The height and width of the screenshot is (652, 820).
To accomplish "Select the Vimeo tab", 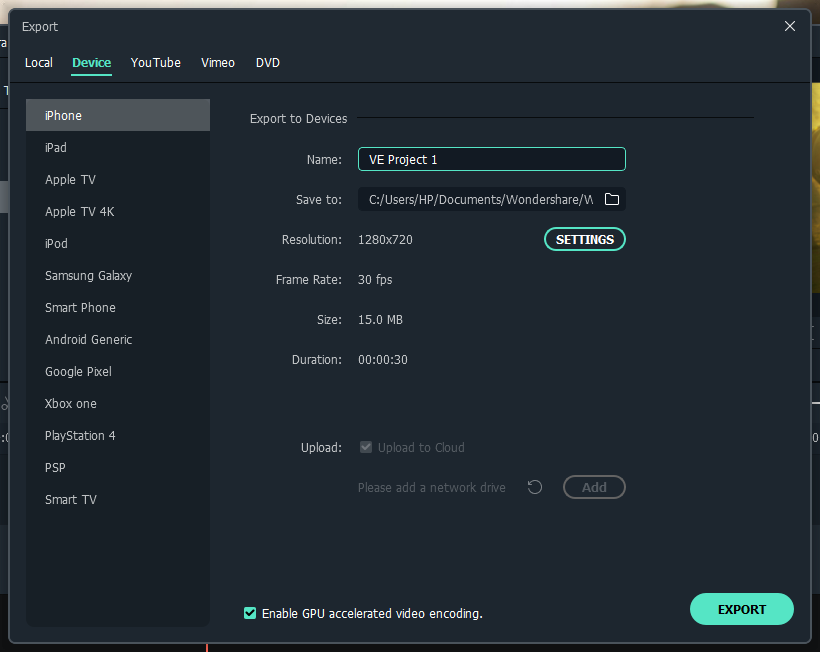I will (x=218, y=62).
